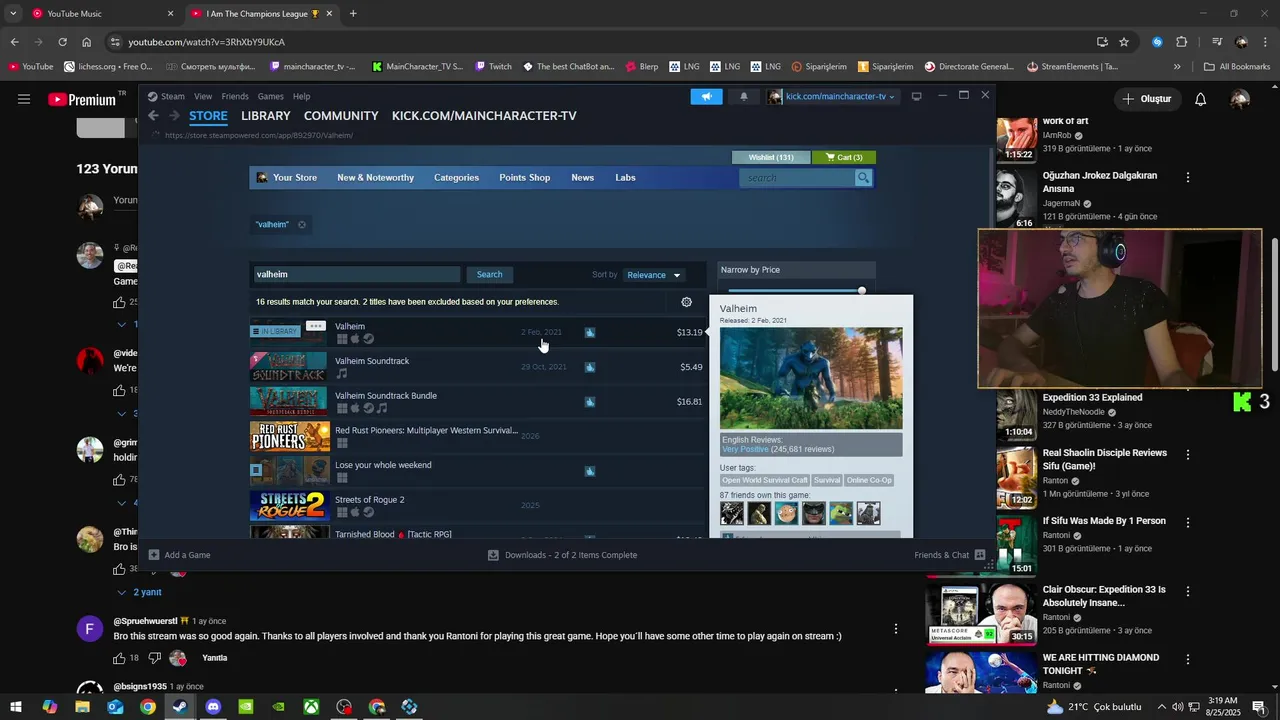Open Steam from Windows taskbar
The image size is (1280, 720).
coord(180,707)
